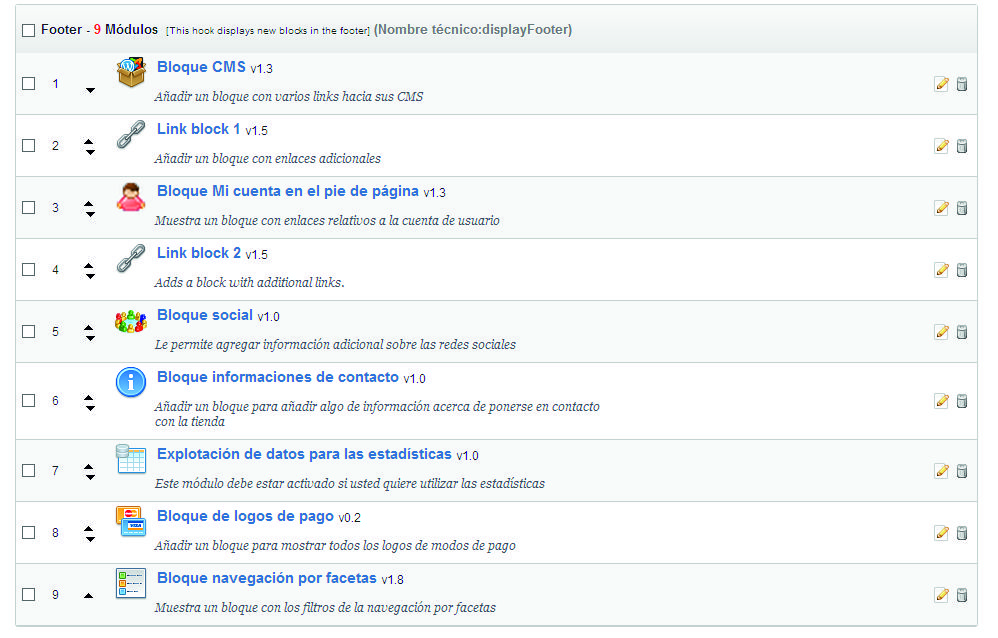Image resolution: width=998 pixels, height=638 pixels.
Task: Delete Explotación de datos module
Action: pos(962,471)
